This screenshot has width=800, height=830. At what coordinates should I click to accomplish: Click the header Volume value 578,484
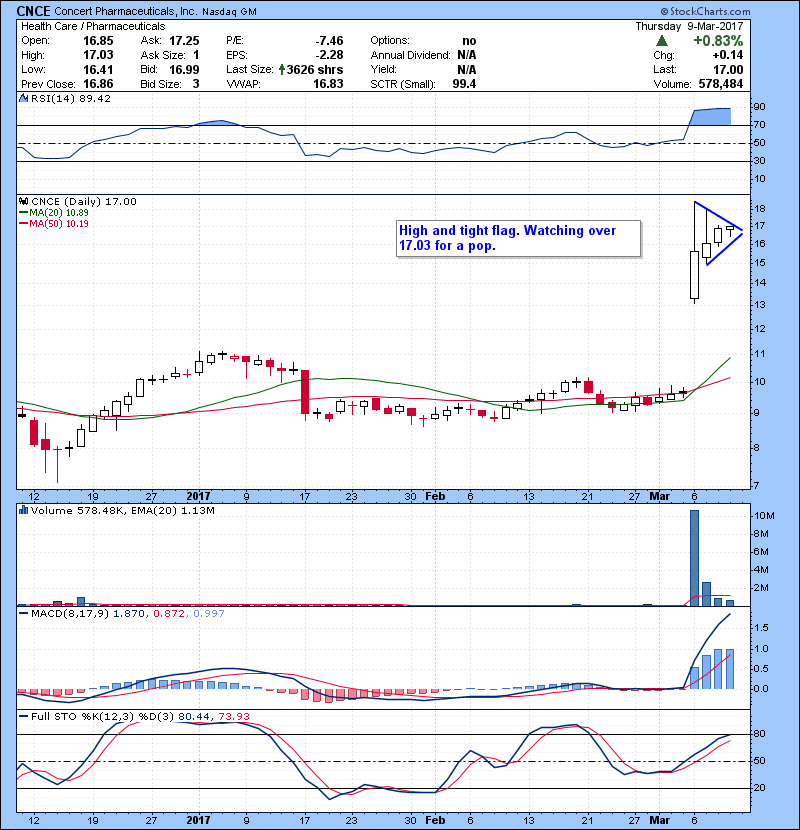[721, 84]
